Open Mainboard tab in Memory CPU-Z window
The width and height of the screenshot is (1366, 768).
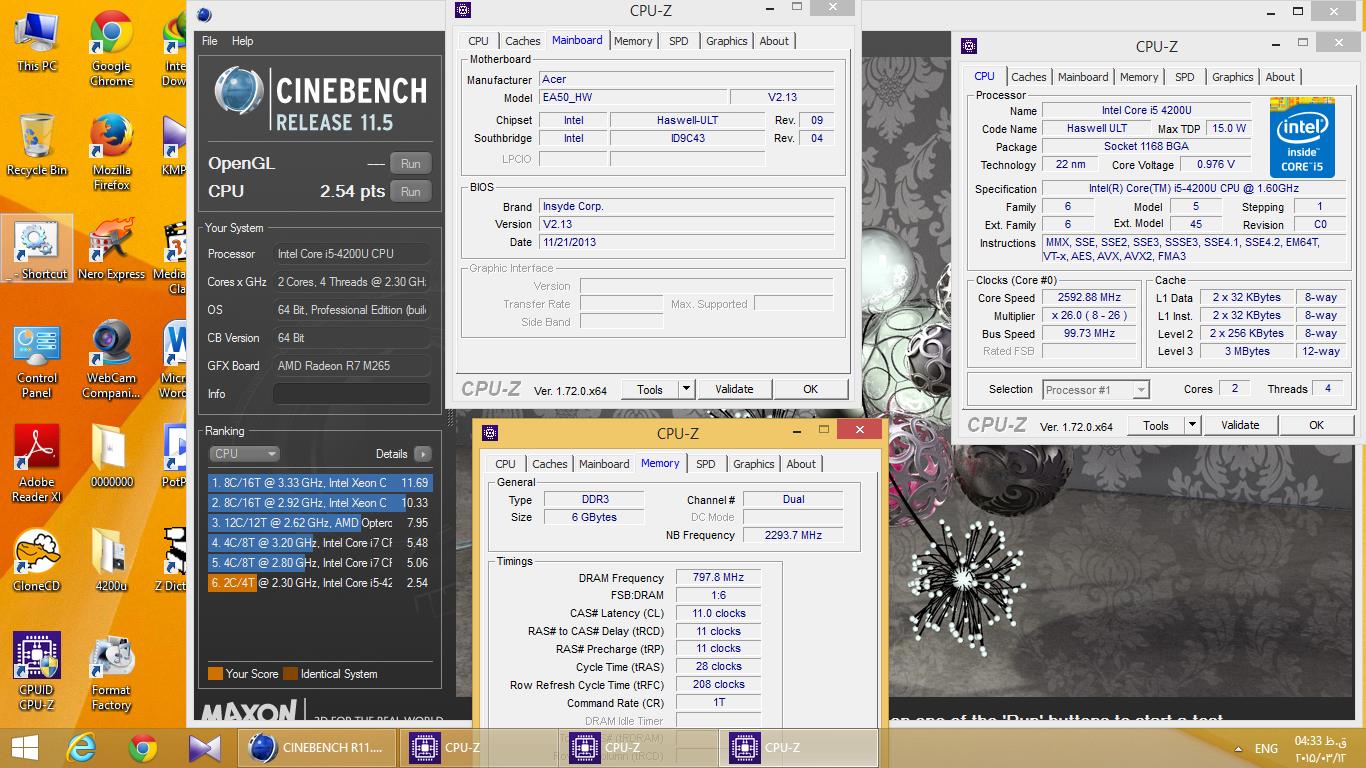click(x=604, y=464)
